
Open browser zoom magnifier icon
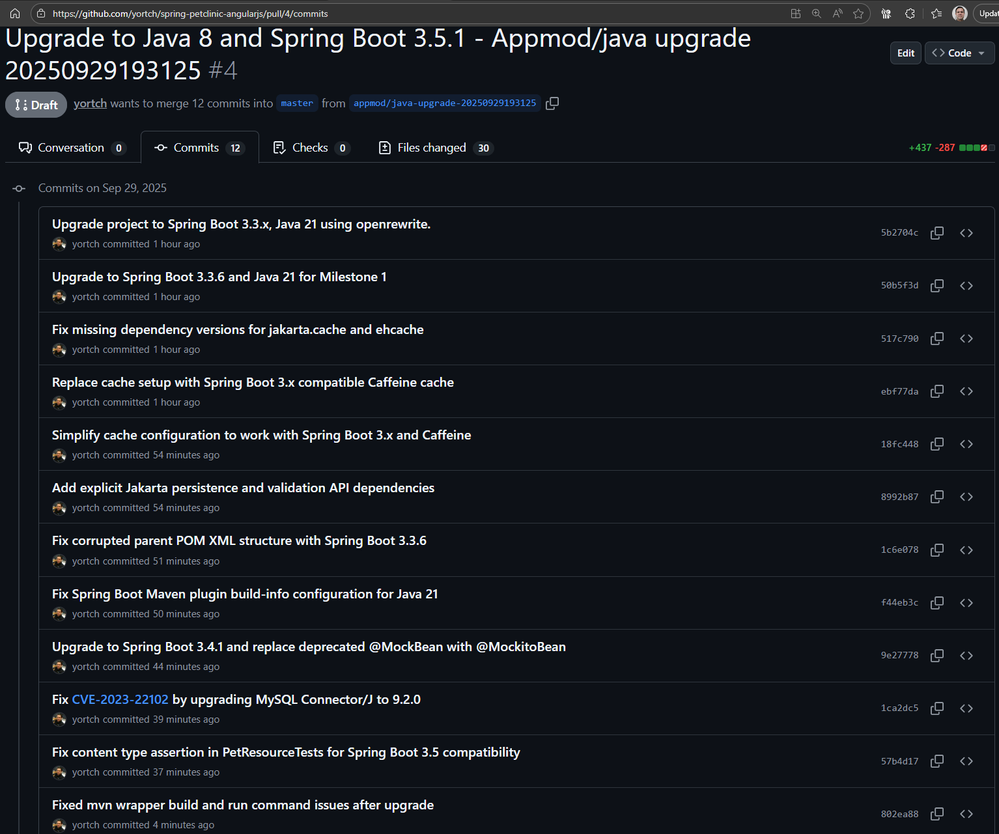click(x=816, y=13)
